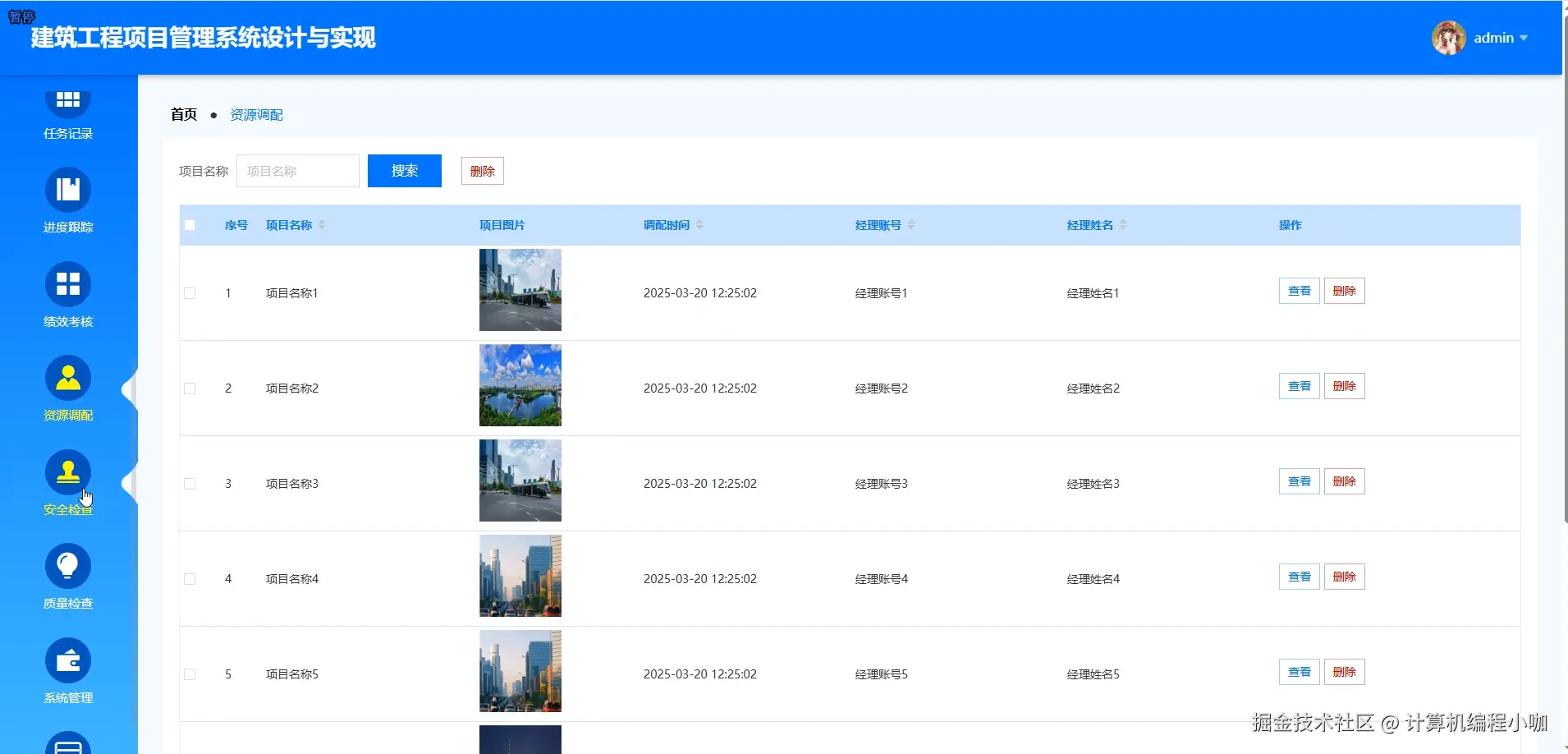1568x754 pixels.
Task: Check the row for 项目名称2
Action: [x=190, y=388]
